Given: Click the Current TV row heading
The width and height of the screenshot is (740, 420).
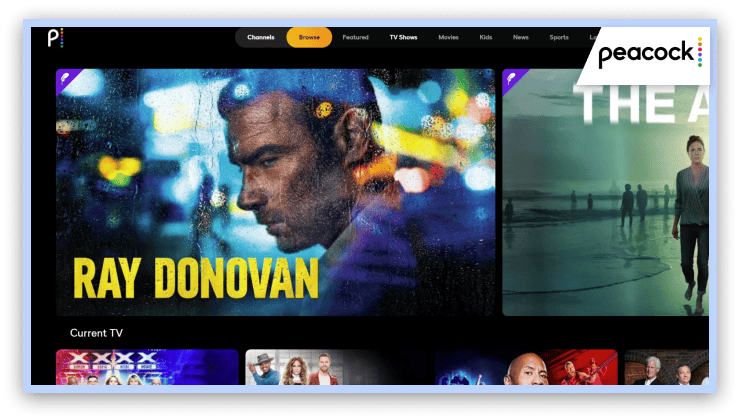Looking at the screenshot, I should 96,333.
